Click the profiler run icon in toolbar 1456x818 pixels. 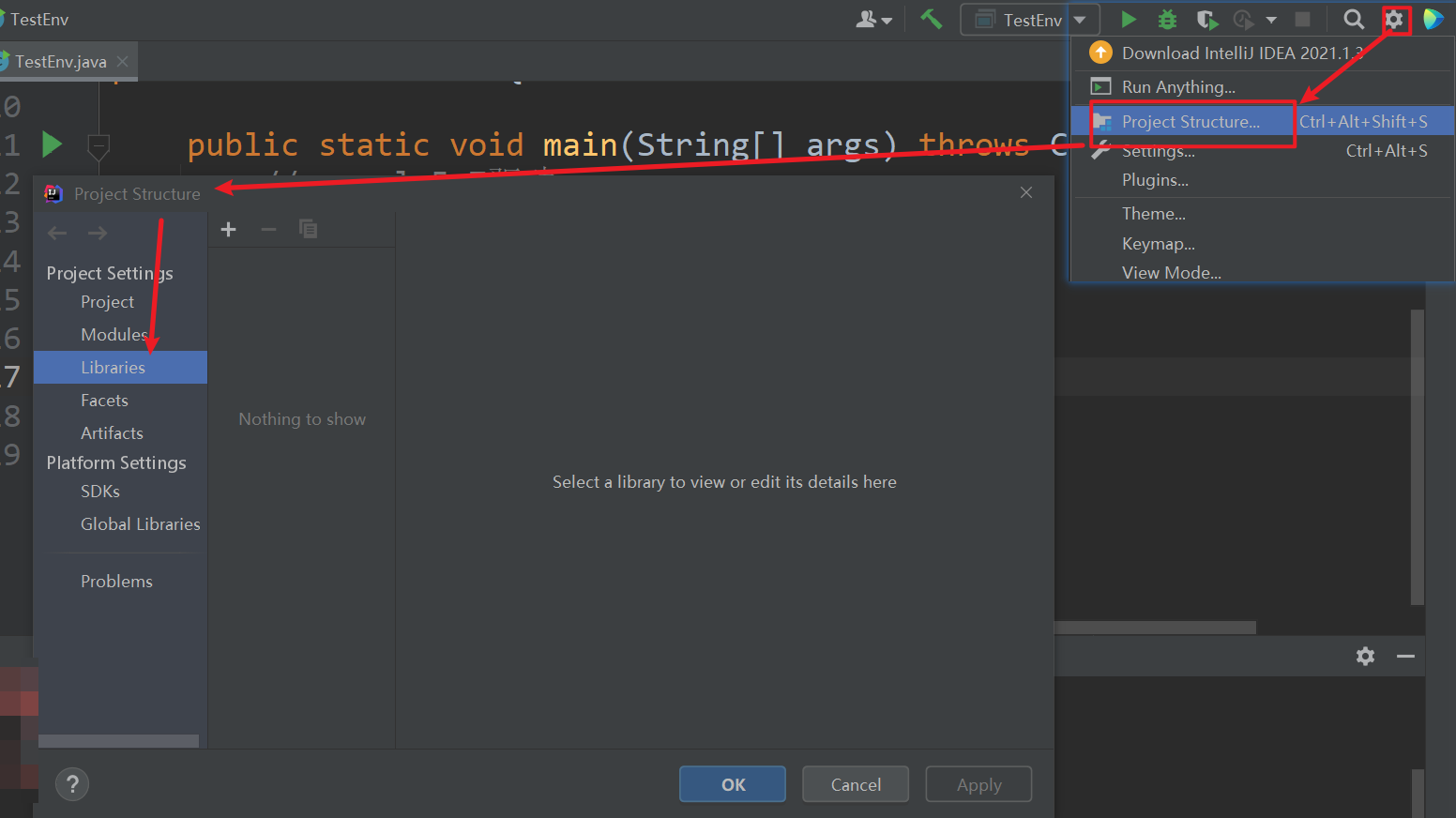(1243, 20)
